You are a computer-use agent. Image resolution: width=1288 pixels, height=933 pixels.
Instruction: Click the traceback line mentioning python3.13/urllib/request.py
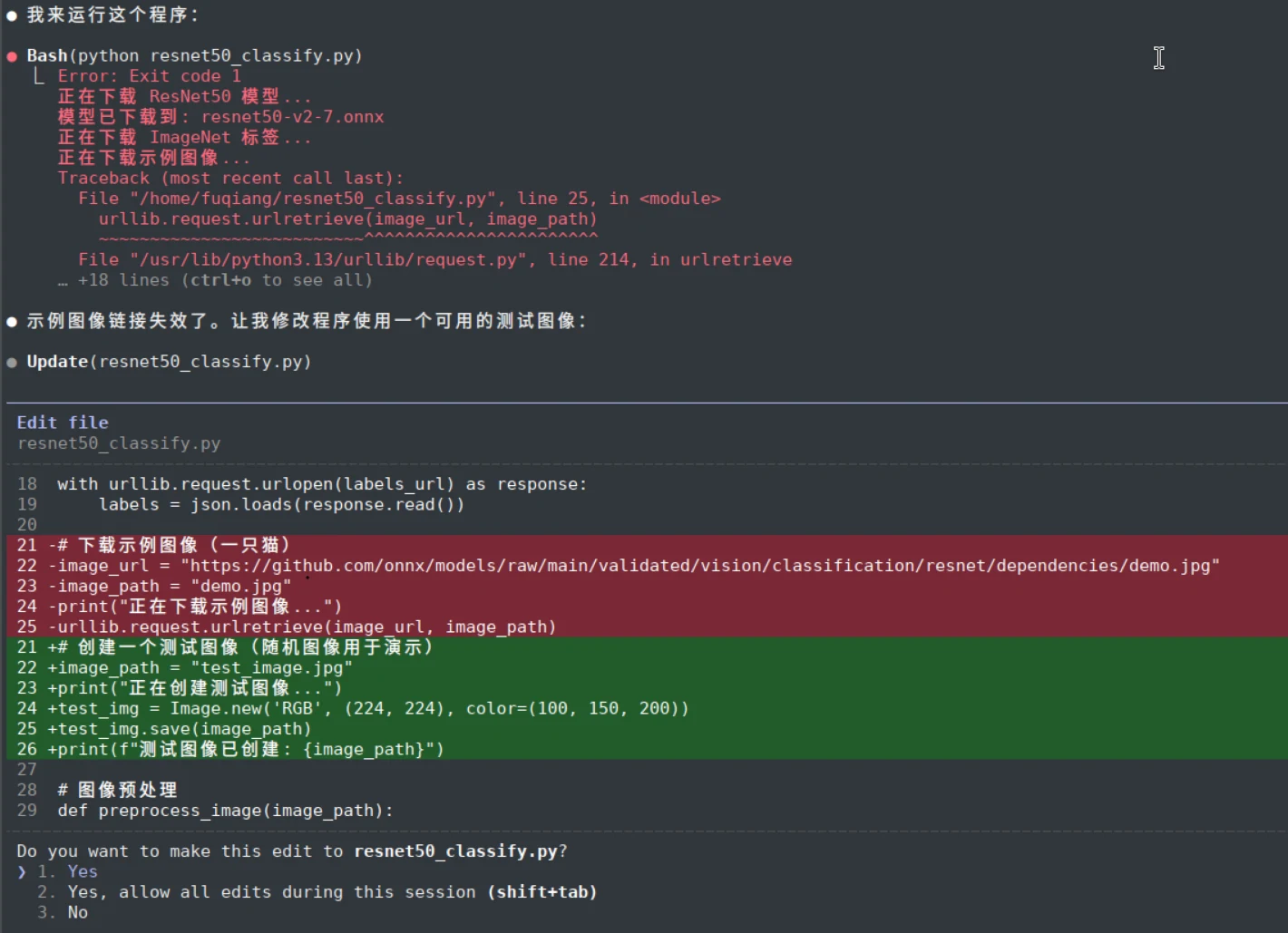click(434, 260)
